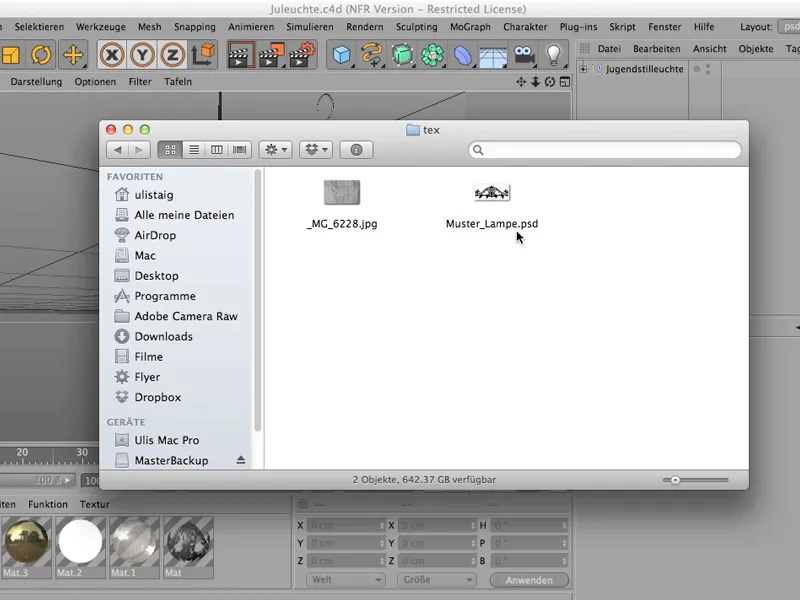Toggle Y axis lock
The width and height of the screenshot is (800, 600).
(x=142, y=55)
